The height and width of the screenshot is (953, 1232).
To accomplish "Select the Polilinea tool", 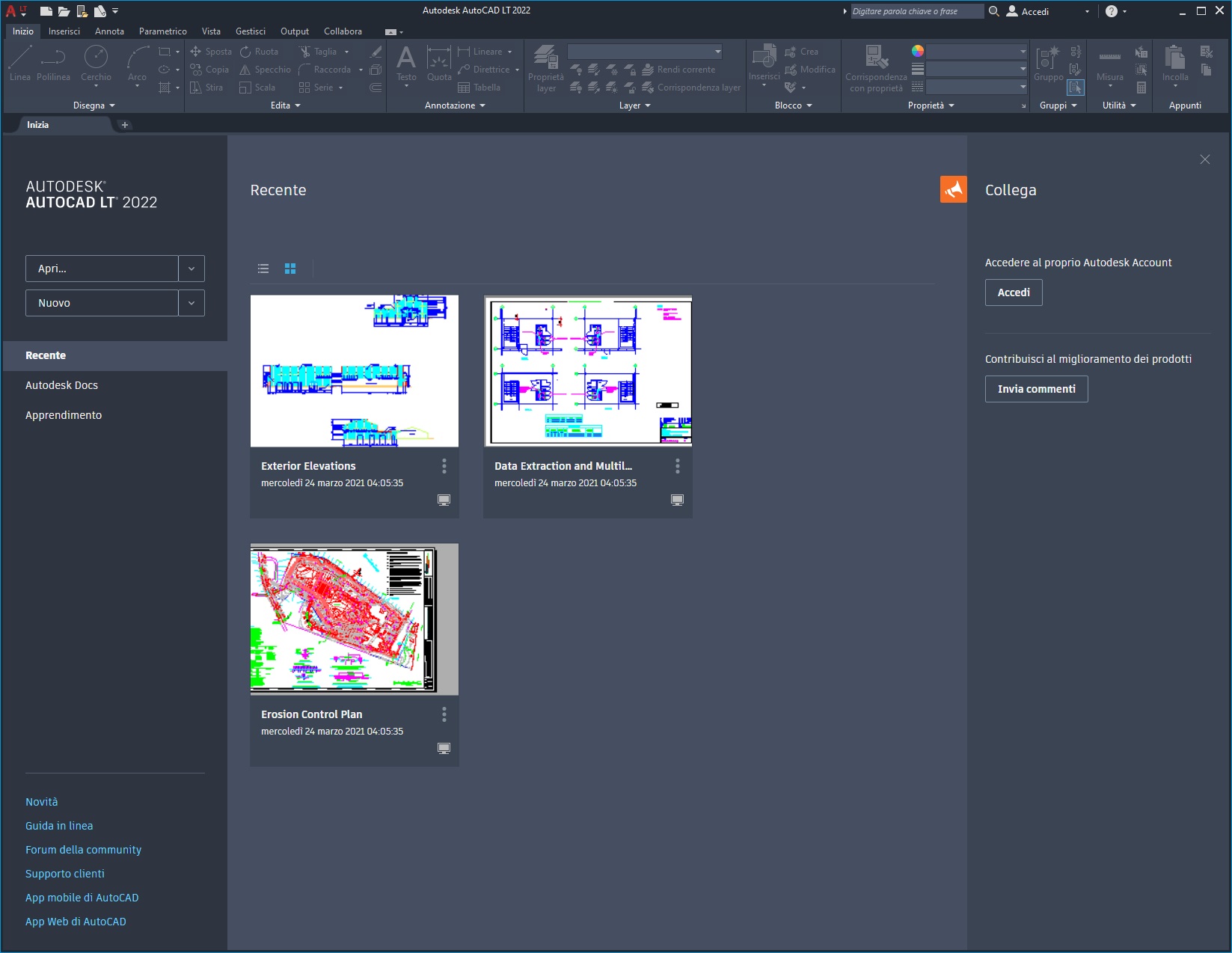I will pos(53,63).
